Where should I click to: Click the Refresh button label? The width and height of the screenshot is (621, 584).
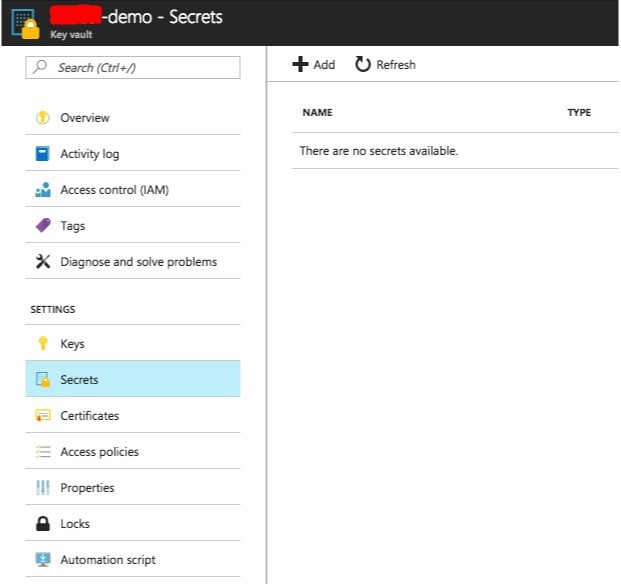pos(396,65)
